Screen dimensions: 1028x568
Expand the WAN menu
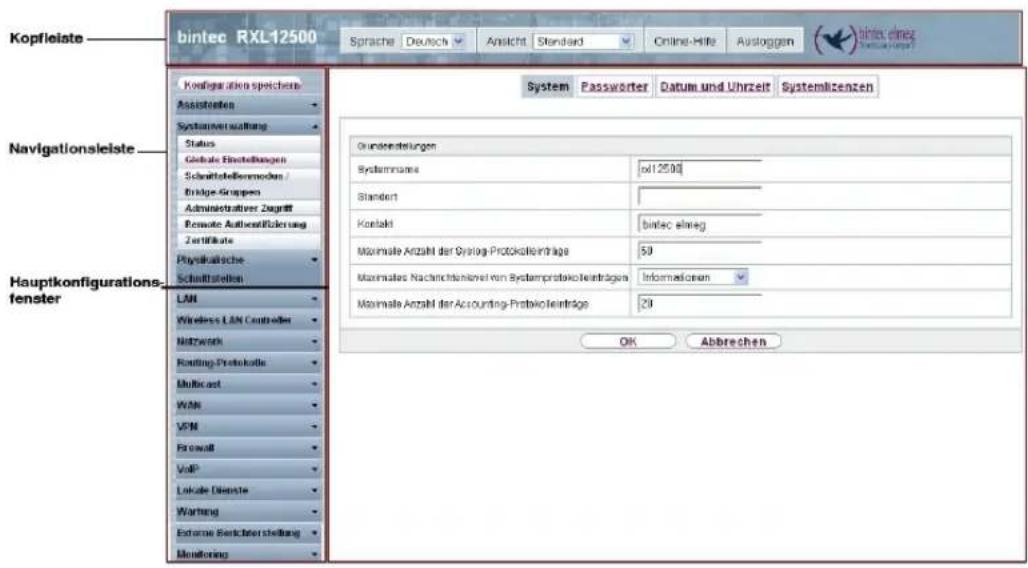pos(248,405)
